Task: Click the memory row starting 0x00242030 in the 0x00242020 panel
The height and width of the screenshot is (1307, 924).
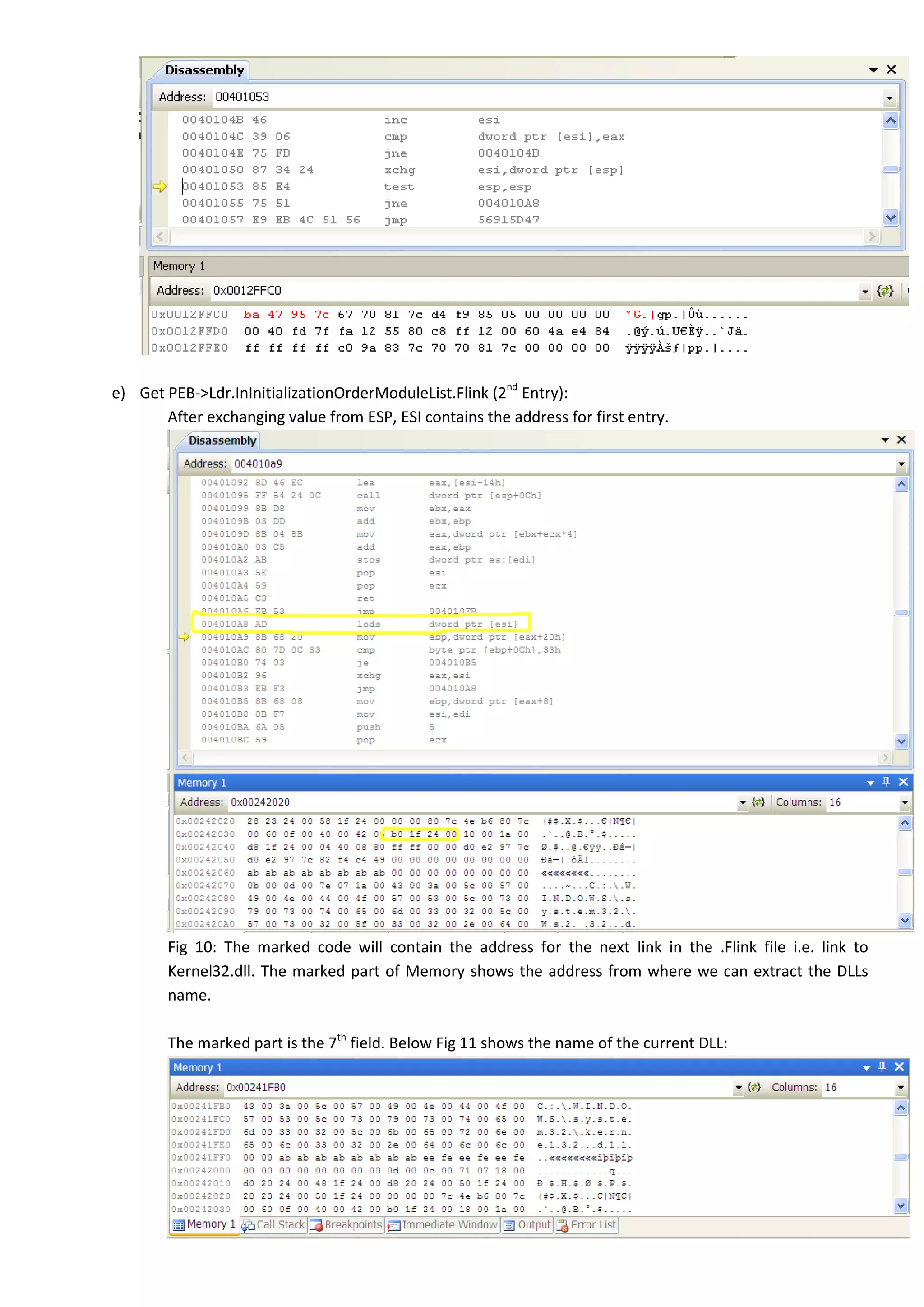Action: pos(406,834)
